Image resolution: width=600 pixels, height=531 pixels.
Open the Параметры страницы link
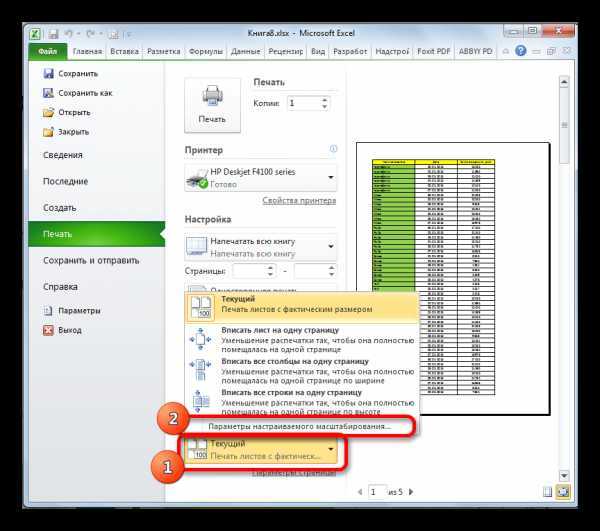pyautogui.click(x=294, y=473)
